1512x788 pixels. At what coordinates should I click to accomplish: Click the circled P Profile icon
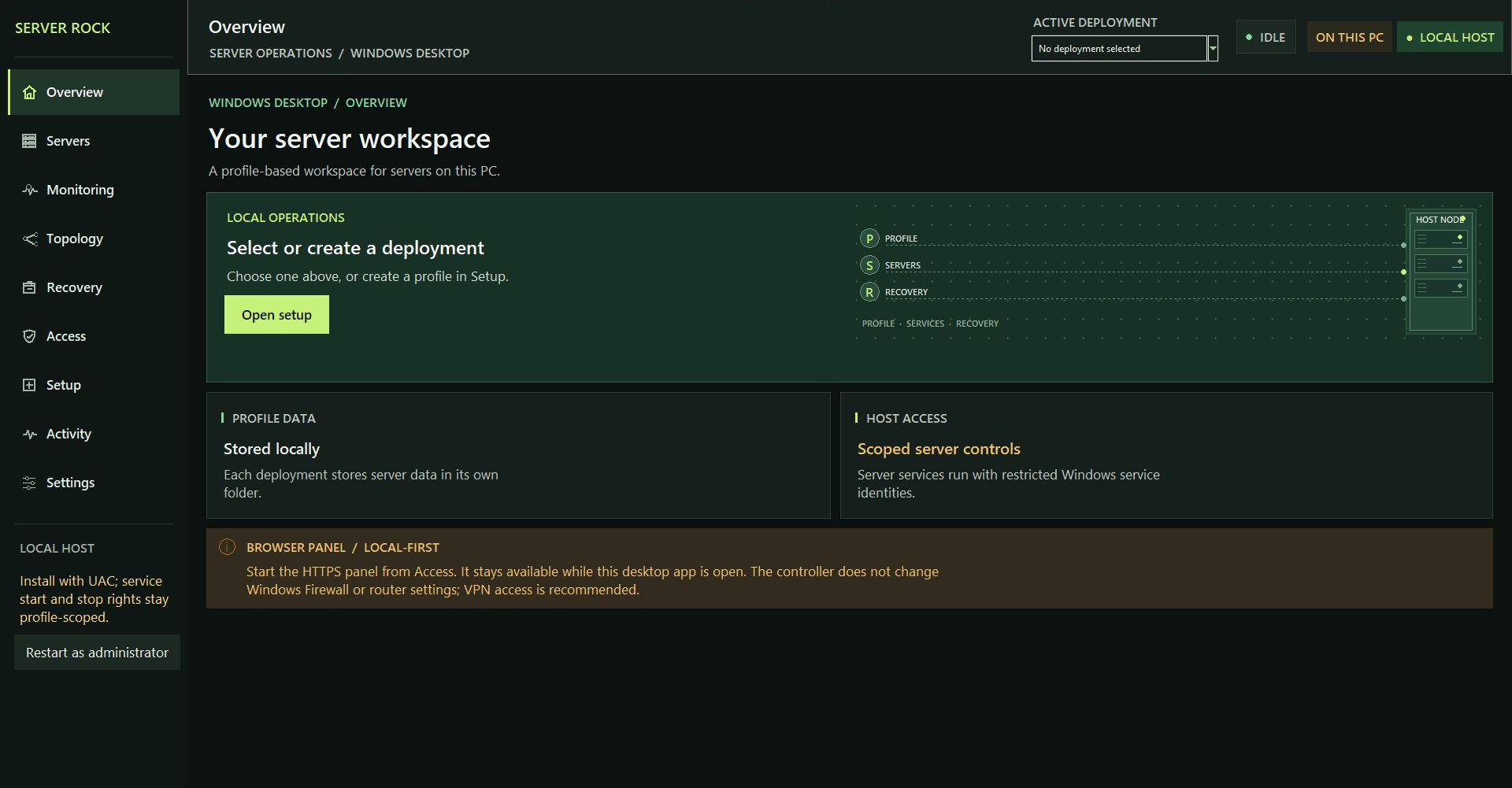pos(869,239)
